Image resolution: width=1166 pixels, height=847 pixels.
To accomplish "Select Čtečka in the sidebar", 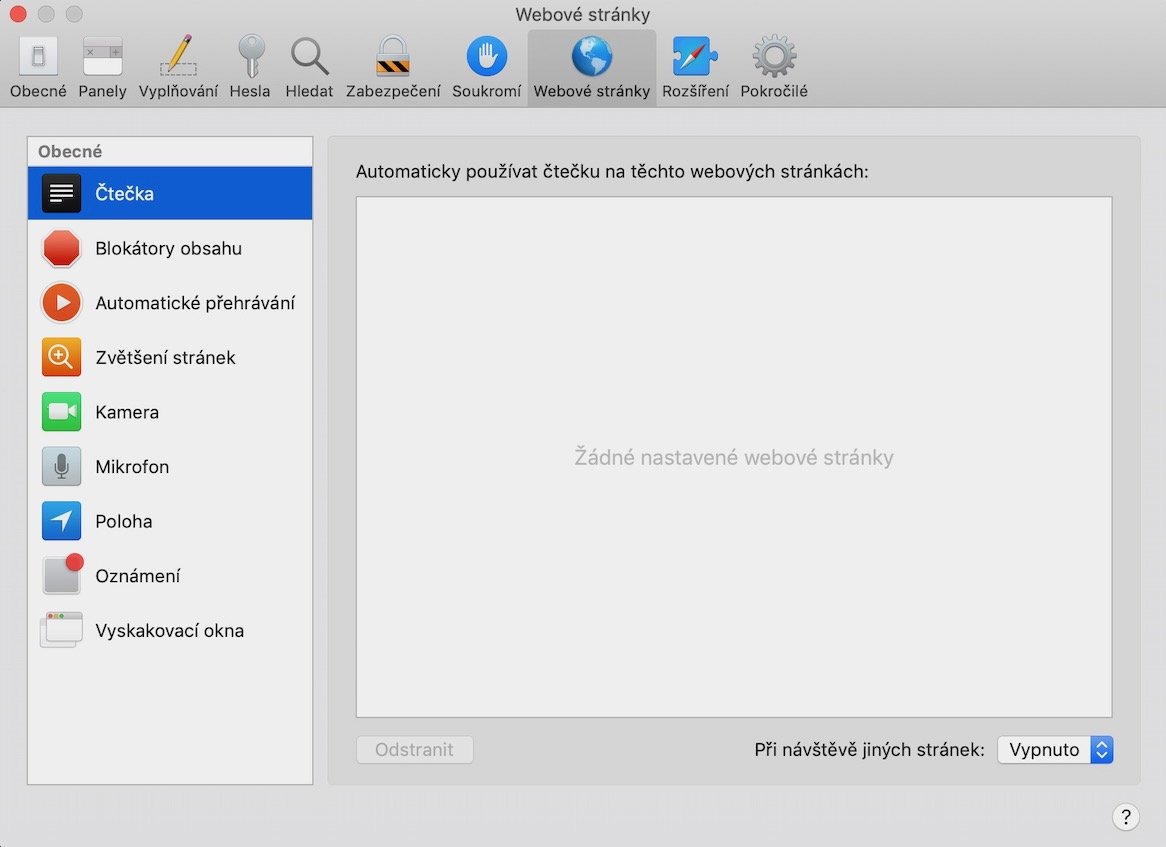I will (x=170, y=193).
